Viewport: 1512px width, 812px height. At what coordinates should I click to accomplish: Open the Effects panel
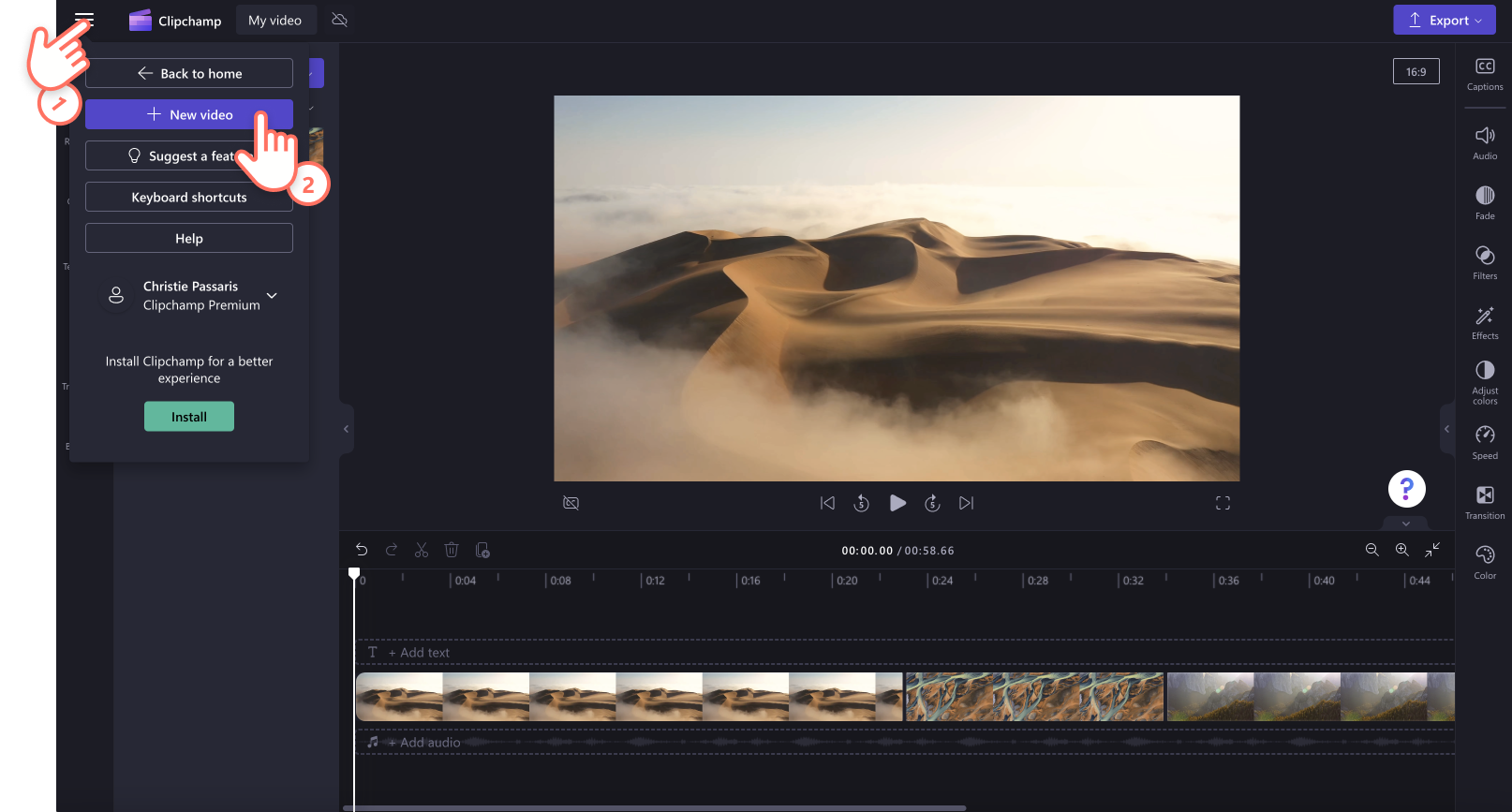[x=1485, y=323]
